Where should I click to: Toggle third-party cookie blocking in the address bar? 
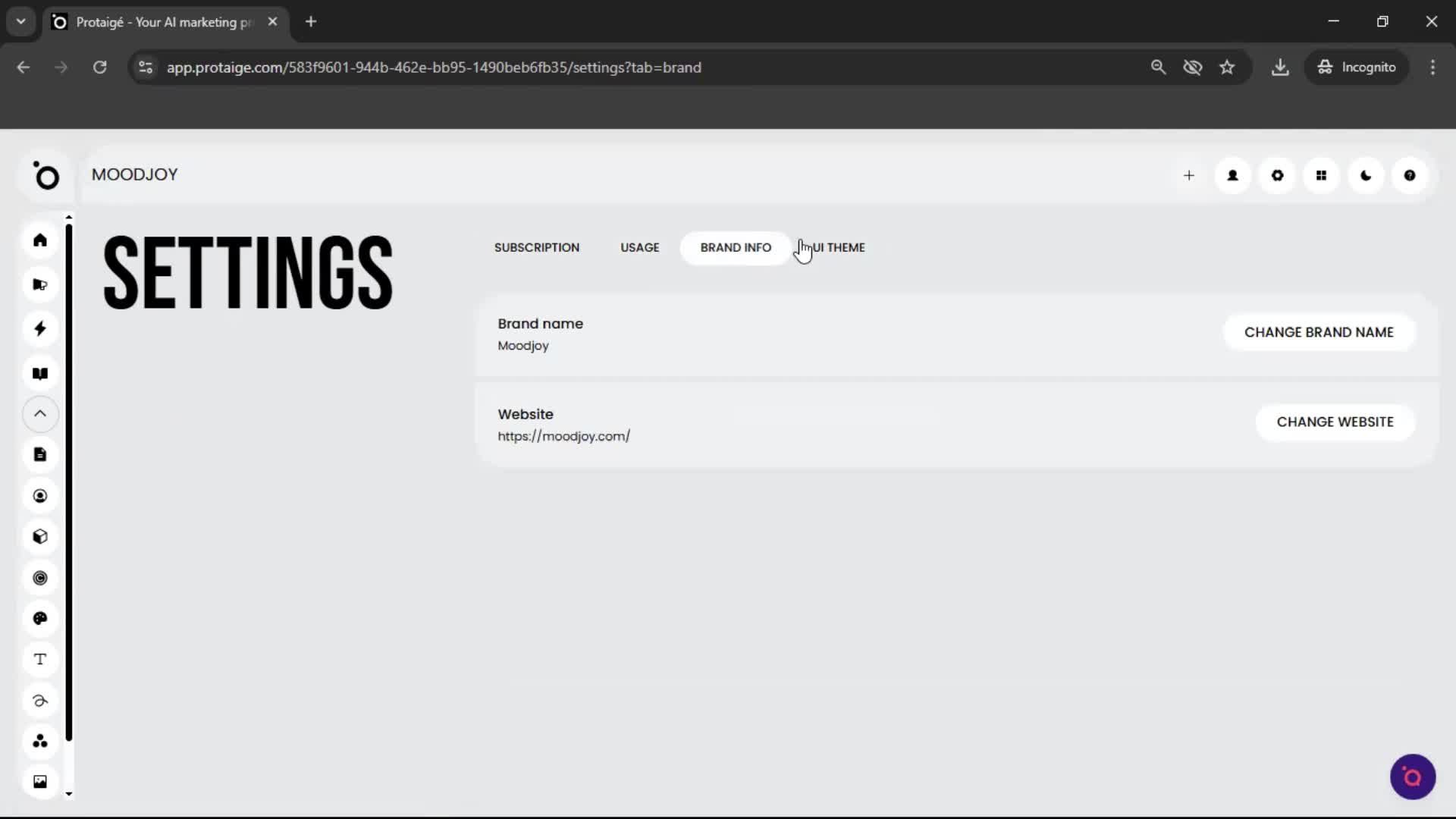tap(1193, 67)
